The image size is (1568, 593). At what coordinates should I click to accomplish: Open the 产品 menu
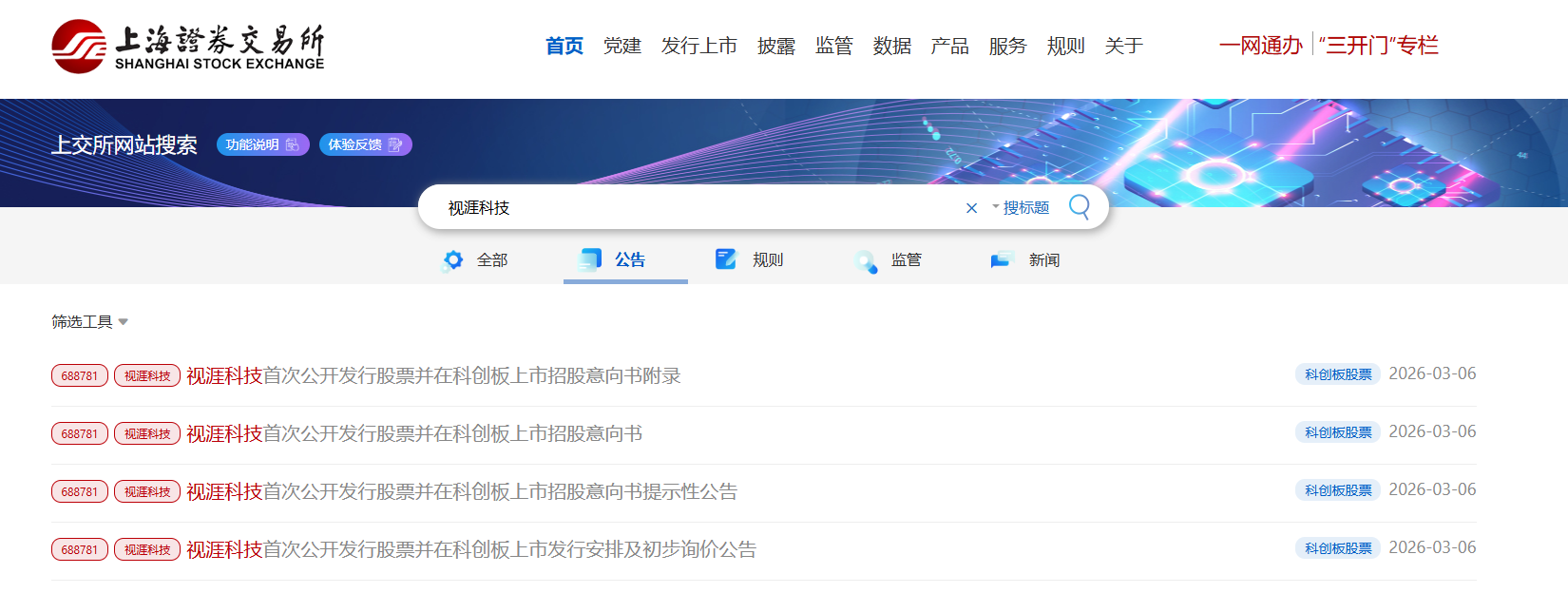coord(950,46)
